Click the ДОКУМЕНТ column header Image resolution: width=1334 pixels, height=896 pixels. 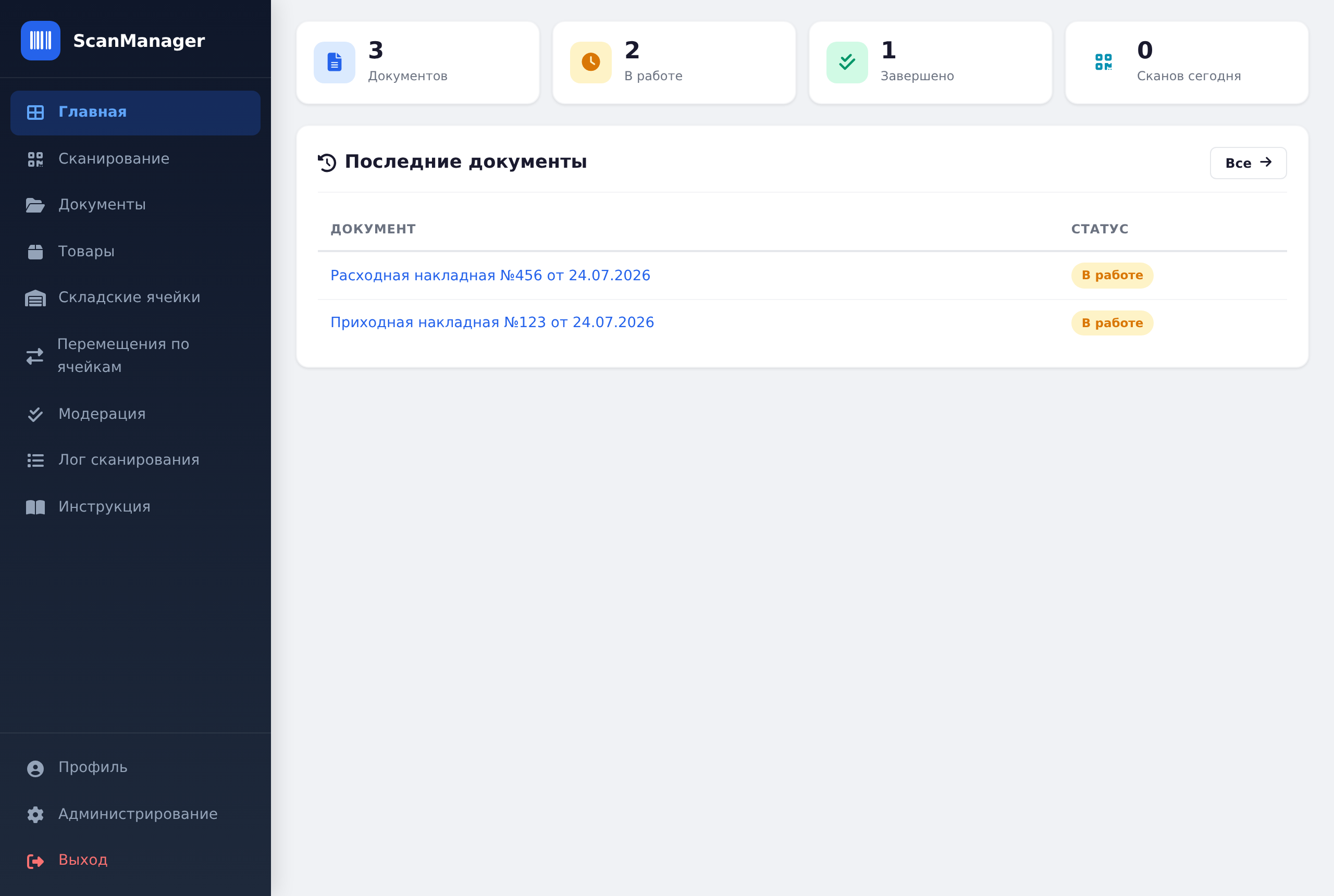(373, 229)
